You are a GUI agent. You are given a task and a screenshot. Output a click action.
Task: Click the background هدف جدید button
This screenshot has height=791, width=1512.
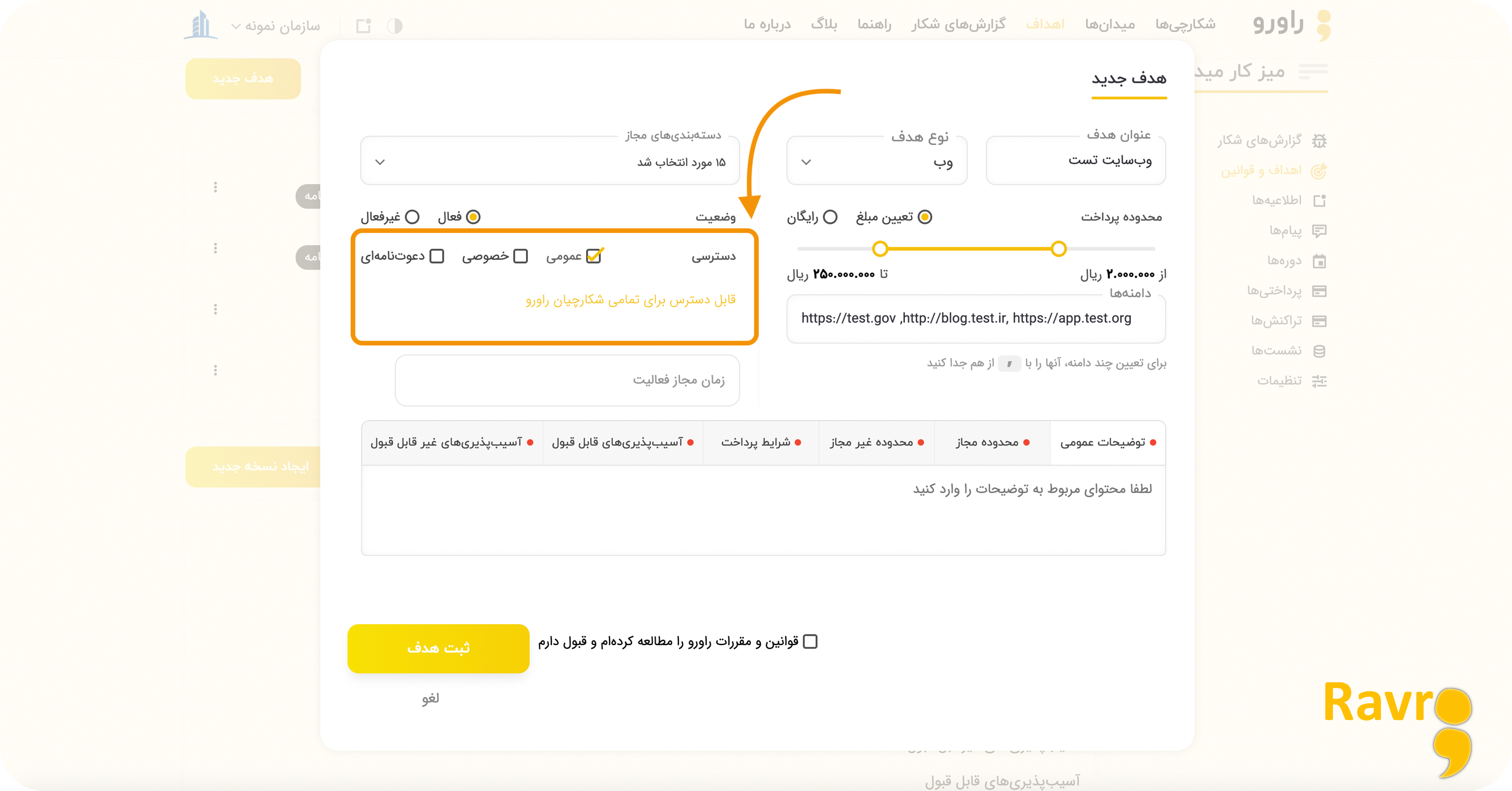click(243, 79)
